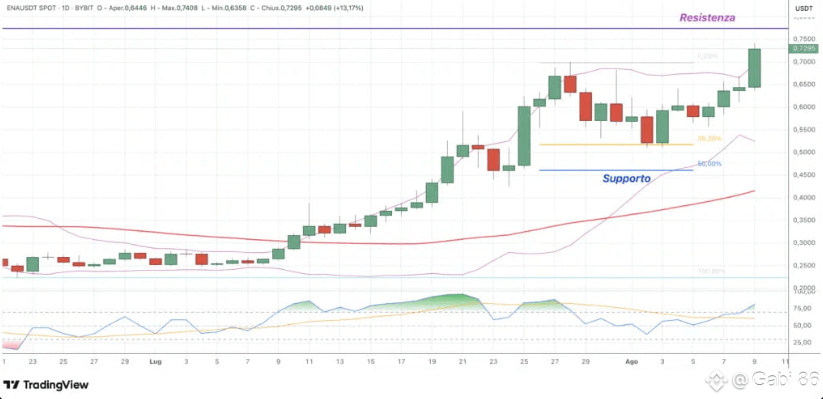The width and height of the screenshot is (823, 399).
Task: Click the 13 date label on time axis
Action: pyautogui.click(x=340, y=362)
